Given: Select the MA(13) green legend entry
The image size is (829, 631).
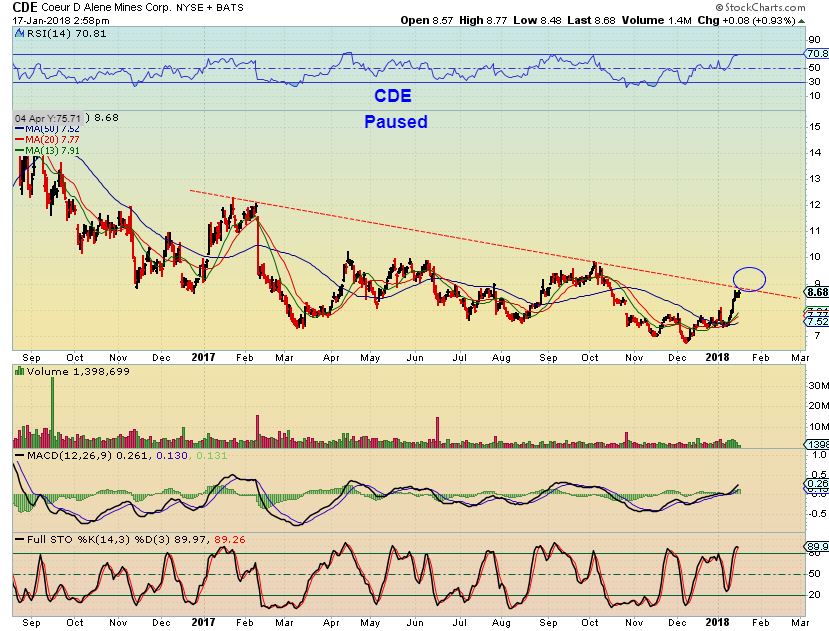Looking at the screenshot, I should (x=48, y=151).
